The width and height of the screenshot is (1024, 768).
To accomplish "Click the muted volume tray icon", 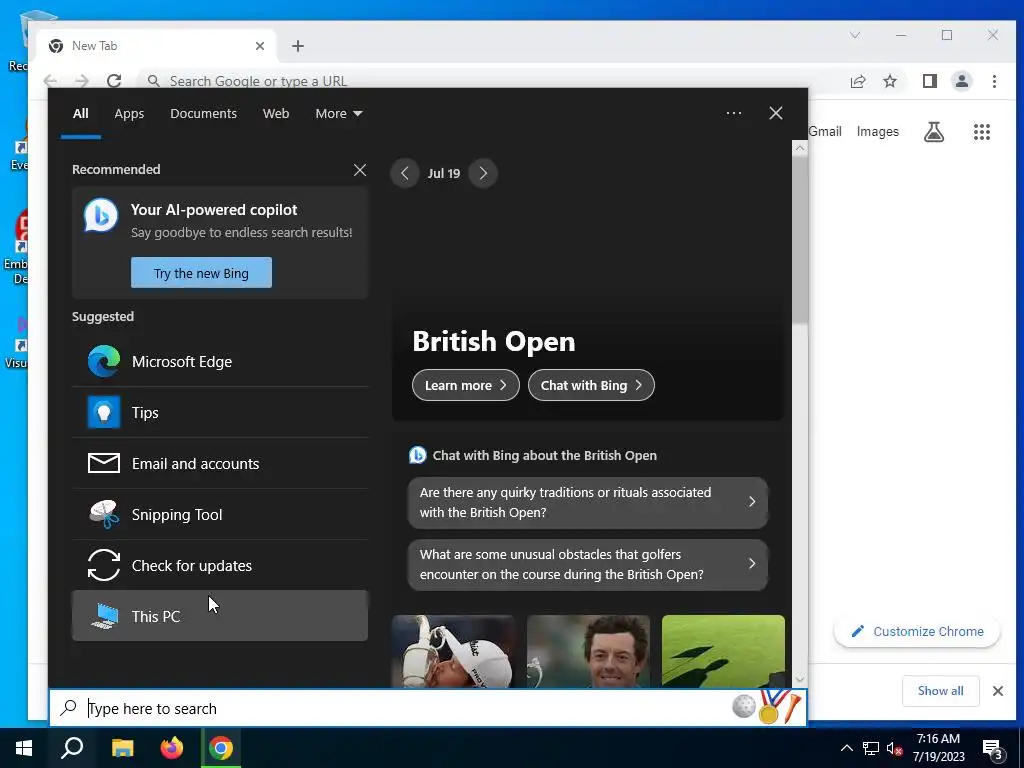I will click(x=894, y=748).
